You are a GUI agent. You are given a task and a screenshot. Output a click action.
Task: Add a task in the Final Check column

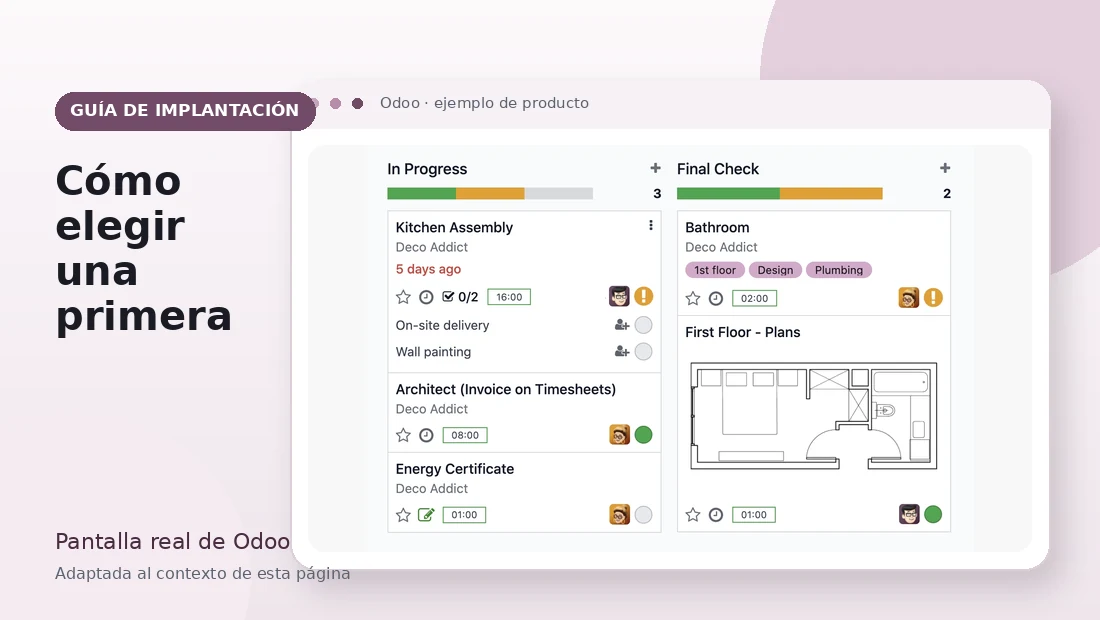tap(945, 168)
